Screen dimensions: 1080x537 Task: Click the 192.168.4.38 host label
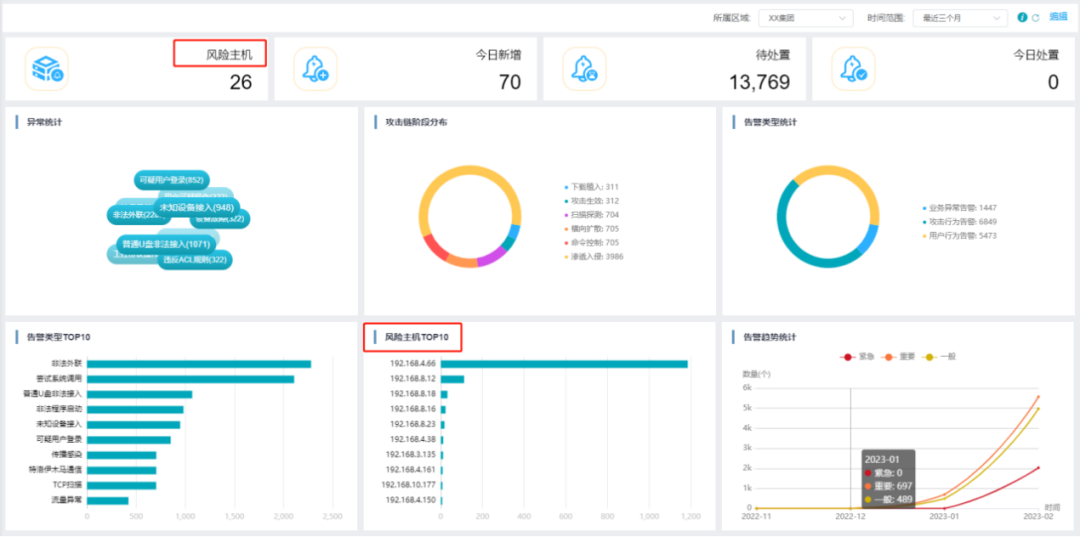pos(413,439)
